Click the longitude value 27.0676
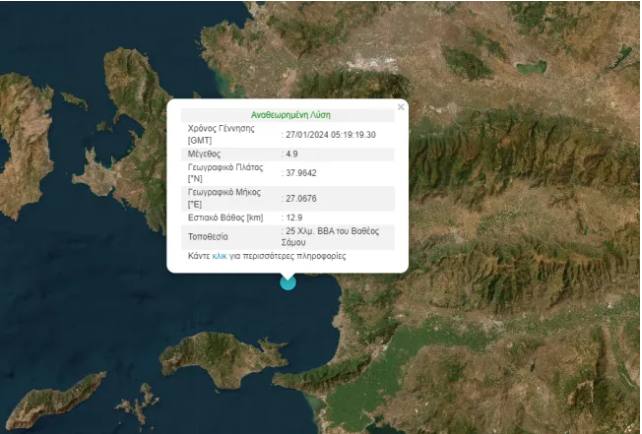This screenshot has width=642, height=434. (x=301, y=199)
